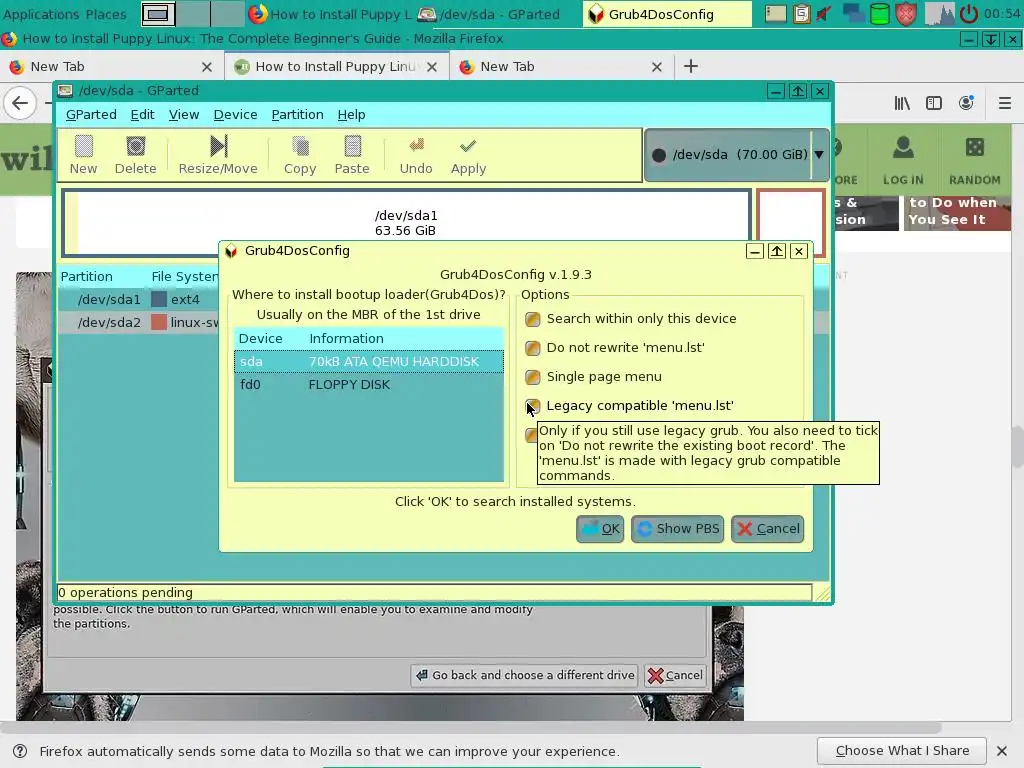
Task: Click the Device column header in Grub4DosConfig
Action: point(261,339)
